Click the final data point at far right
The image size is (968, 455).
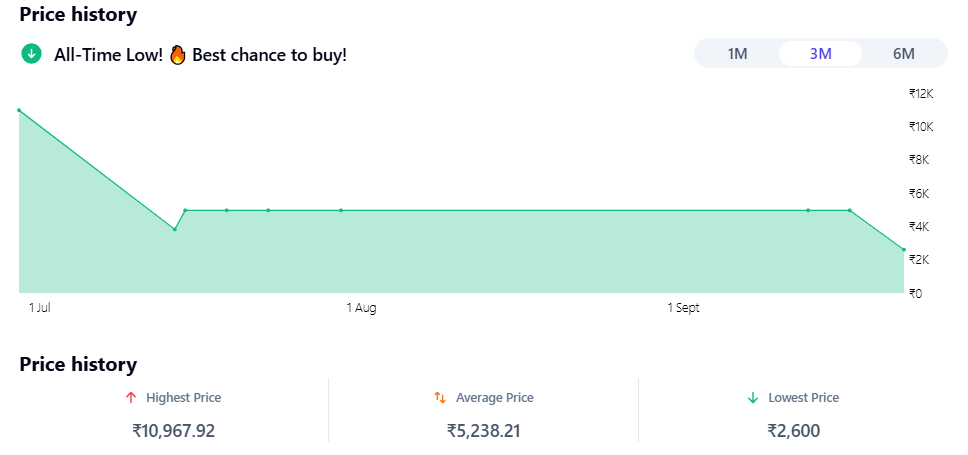click(904, 250)
